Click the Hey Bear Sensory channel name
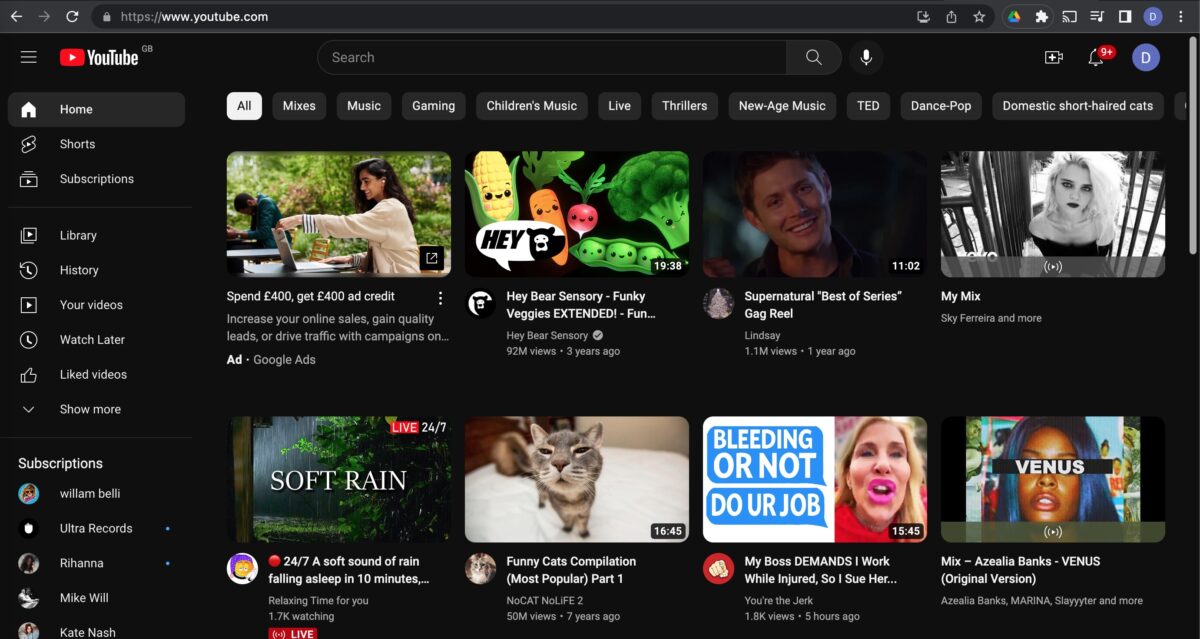The width and height of the screenshot is (1200, 639). pyautogui.click(x=547, y=336)
